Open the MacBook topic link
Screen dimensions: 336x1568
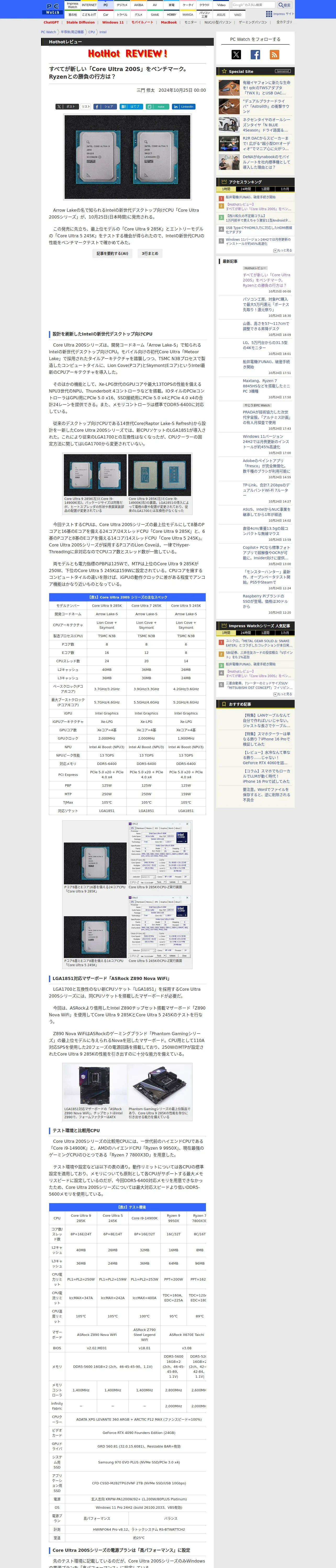169,22
